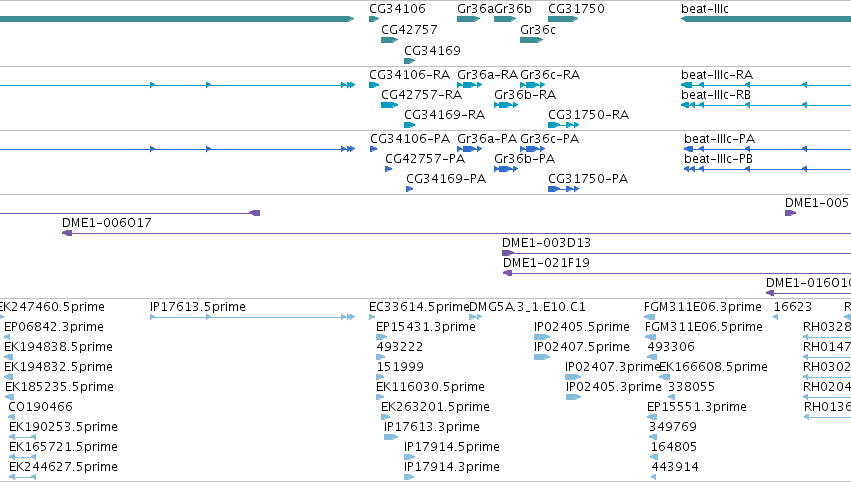This screenshot has height=482, width=851.
Task: Open EST label IP17914.3prime
Action: 452,467
